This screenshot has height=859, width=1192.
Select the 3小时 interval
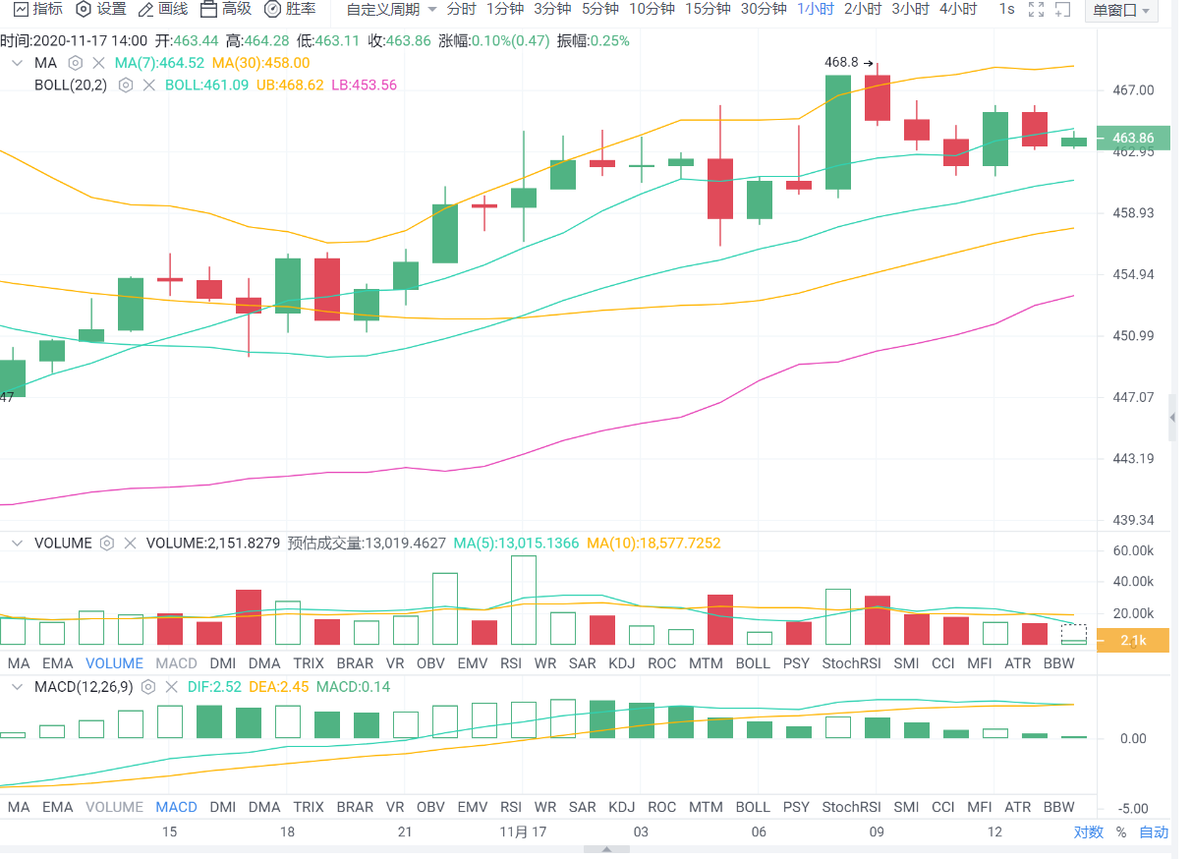[x=911, y=9]
